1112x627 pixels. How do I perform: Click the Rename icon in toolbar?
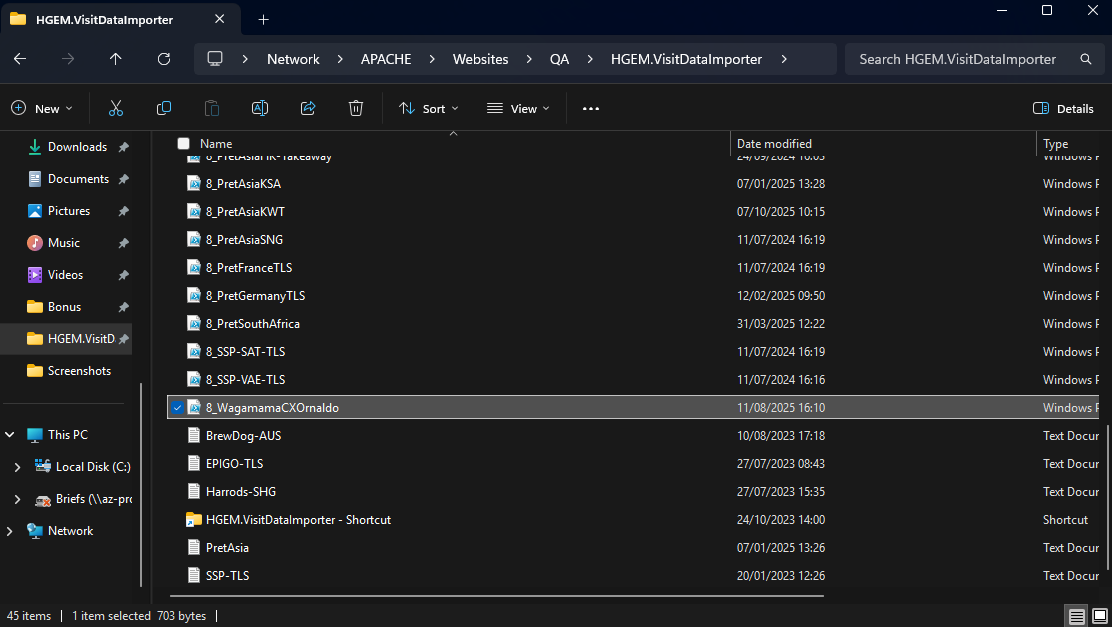260,108
